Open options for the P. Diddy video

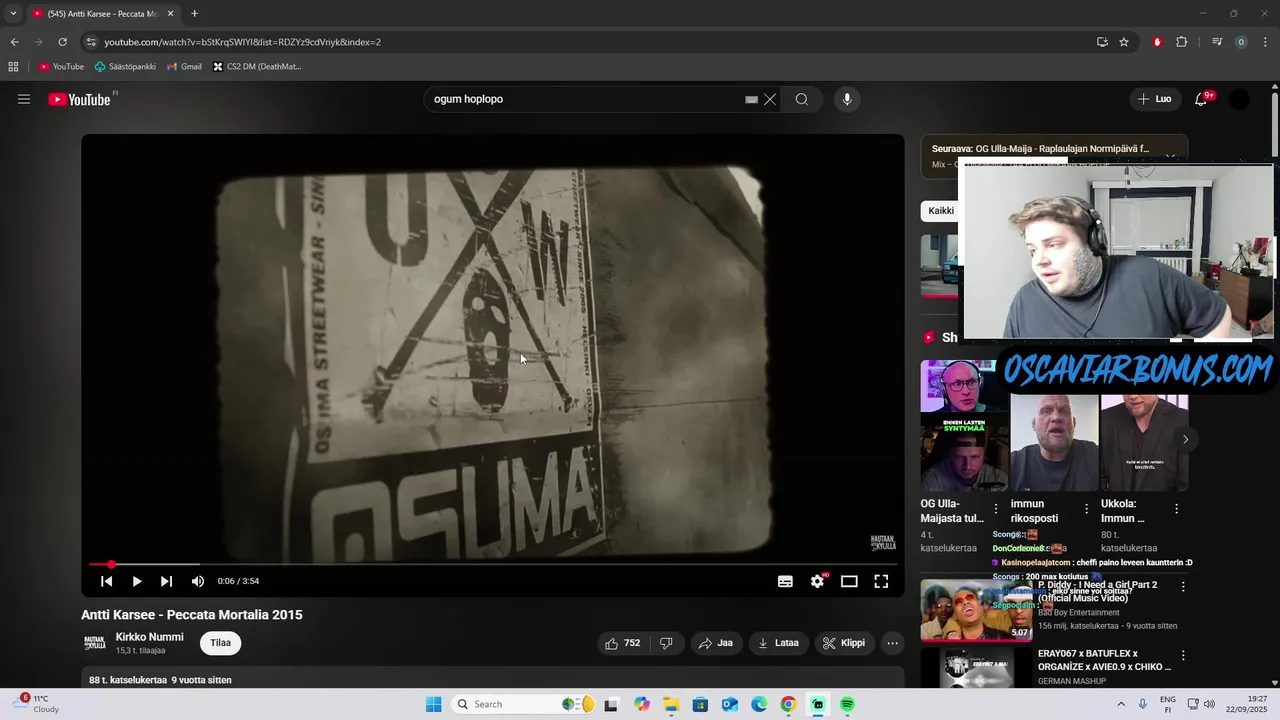[x=1183, y=587]
